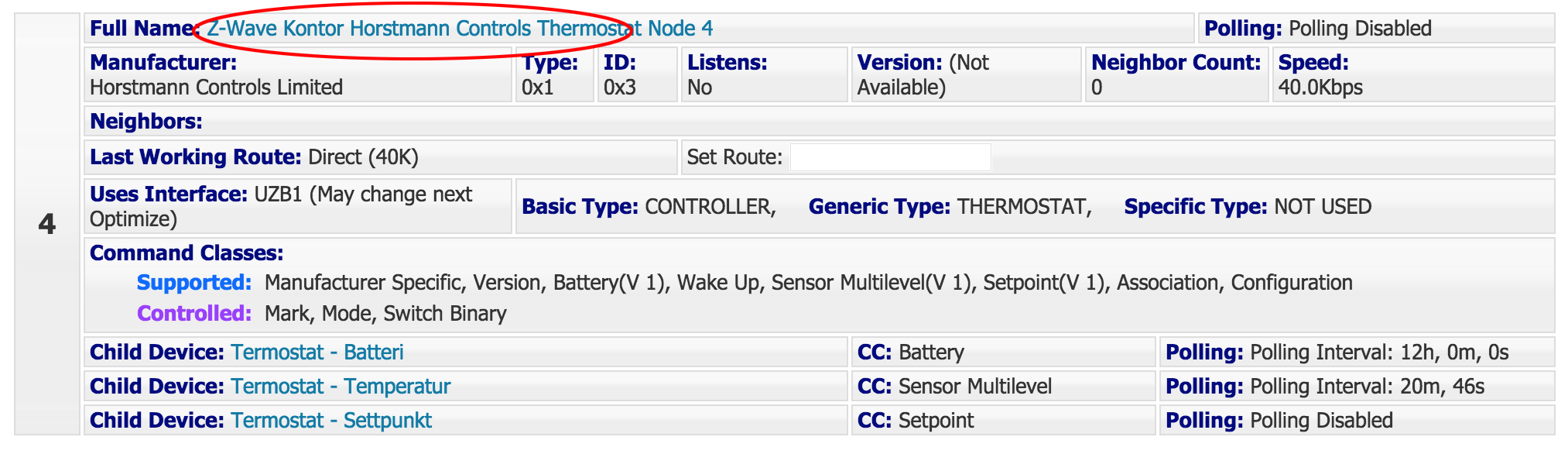This screenshot has width=1568, height=454.
Task: Click the Supported command classes line
Action: tap(745, 283)
